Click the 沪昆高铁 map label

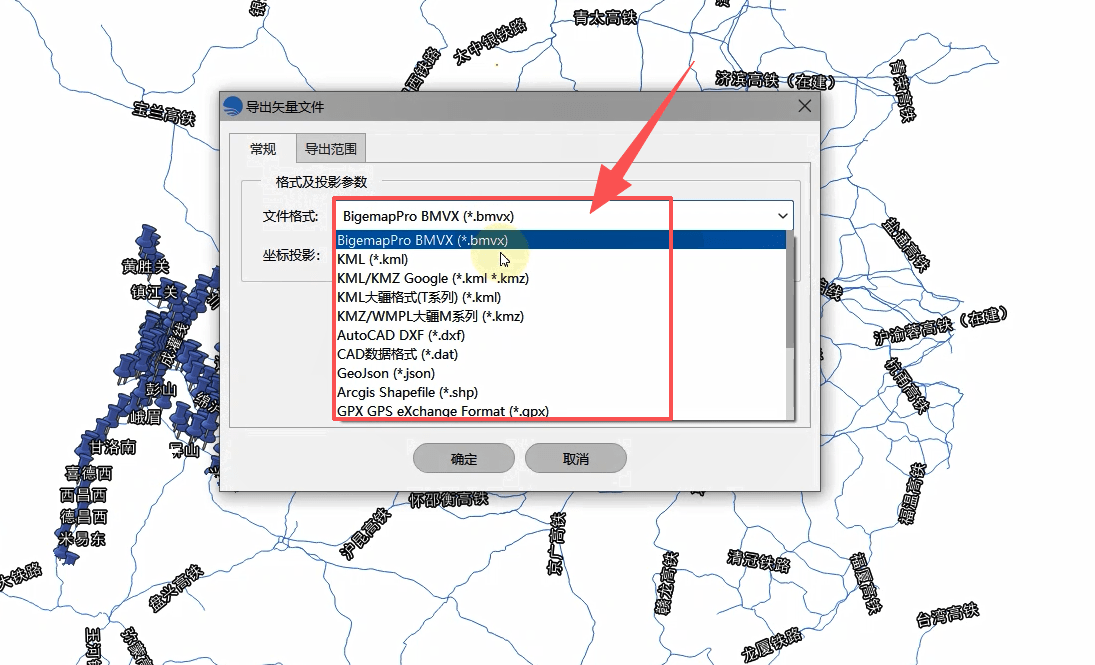(x=365, y=534)
